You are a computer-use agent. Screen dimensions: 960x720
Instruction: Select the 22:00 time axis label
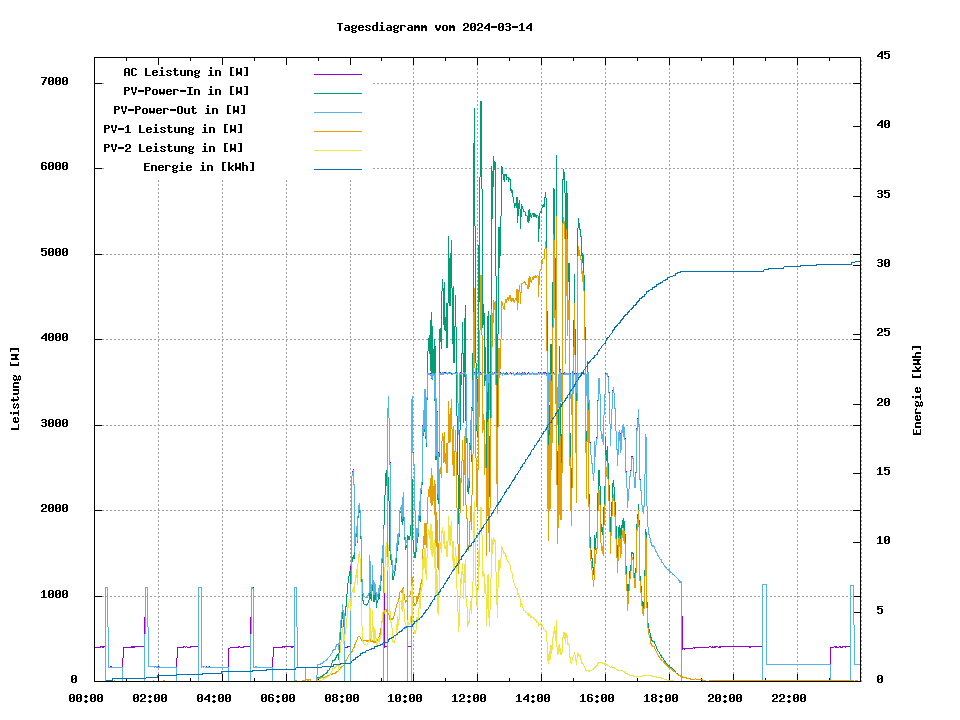coord(788,698)
